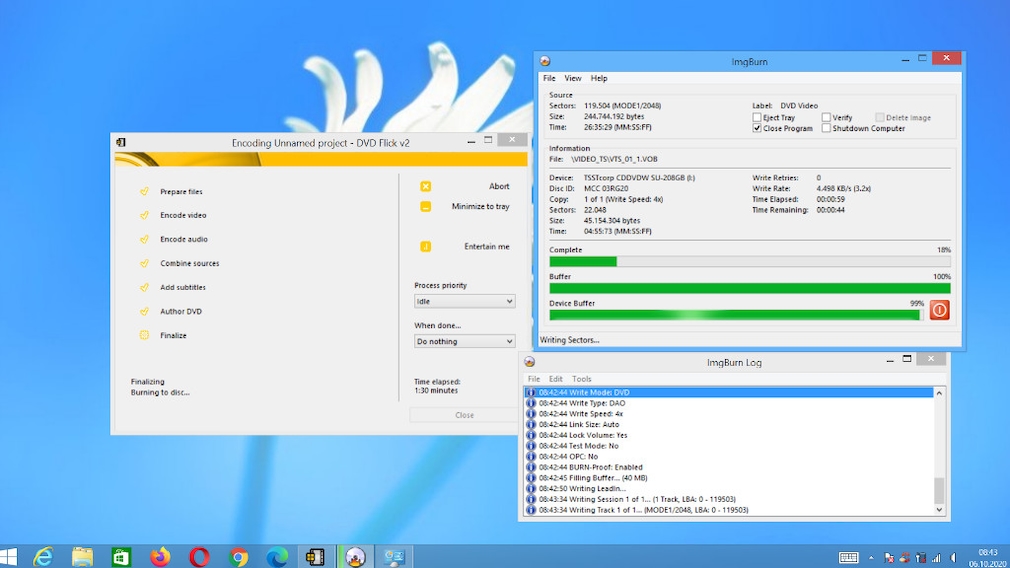Open the ImgBurn Log Edit menu
The image size is (1010, 568).
click(x=556, y=379)
